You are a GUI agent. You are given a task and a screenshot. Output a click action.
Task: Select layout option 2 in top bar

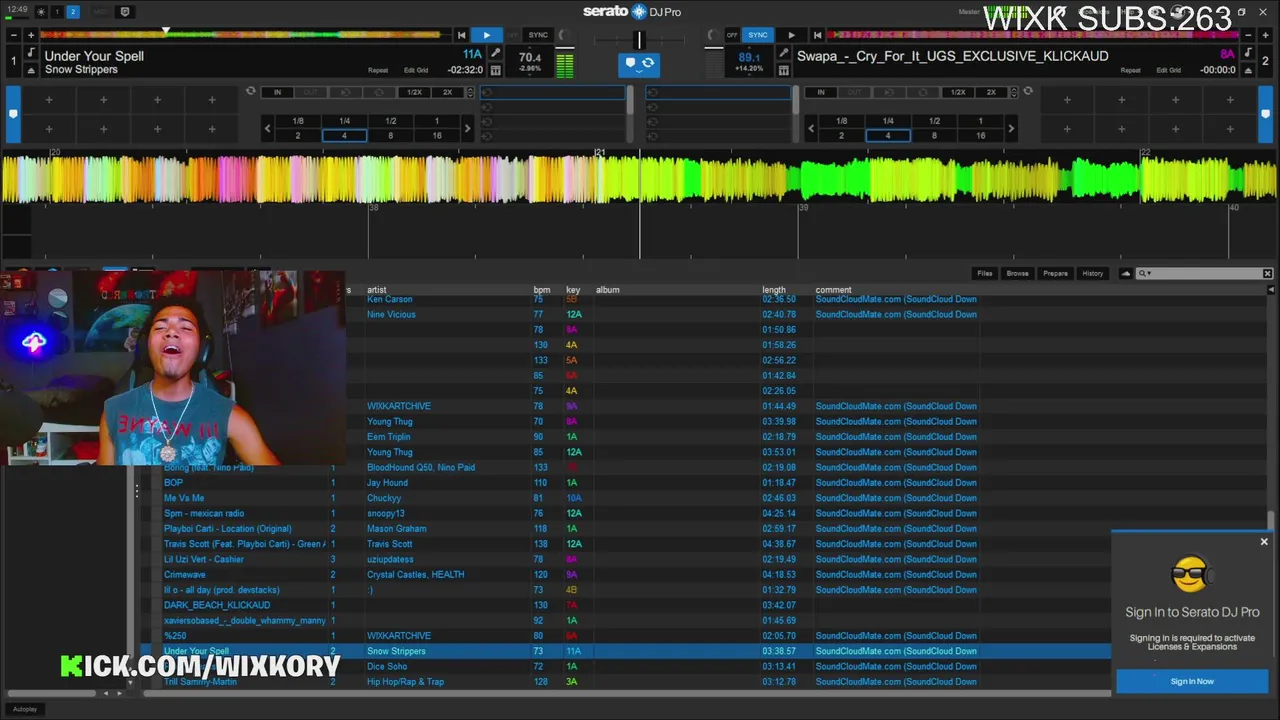[73, 12]
